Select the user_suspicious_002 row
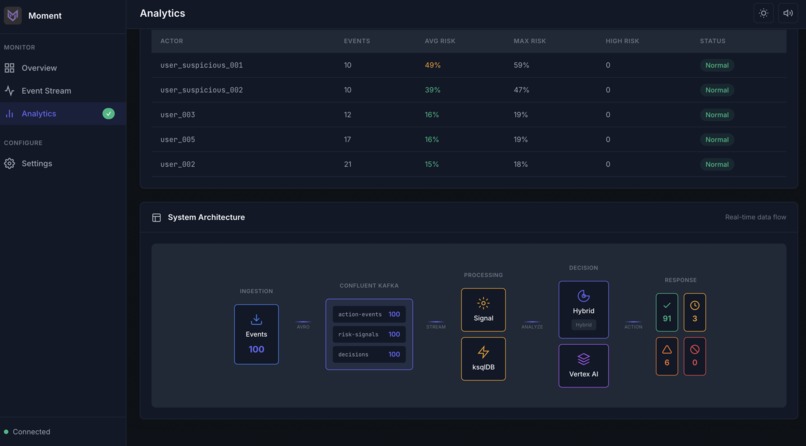 click(468, 90)
